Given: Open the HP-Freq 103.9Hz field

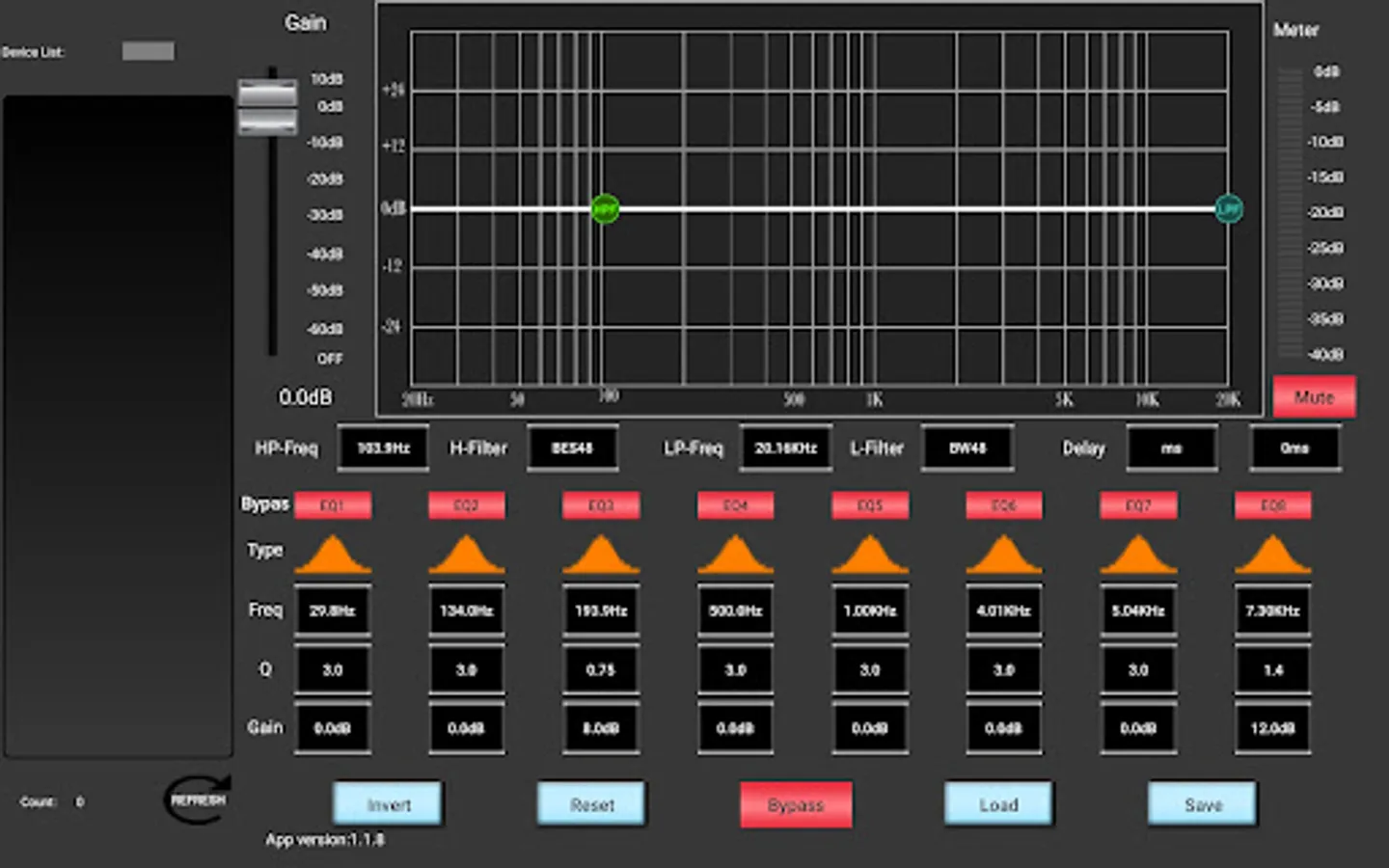Looking at the screenshot, I should click(383, 448).
